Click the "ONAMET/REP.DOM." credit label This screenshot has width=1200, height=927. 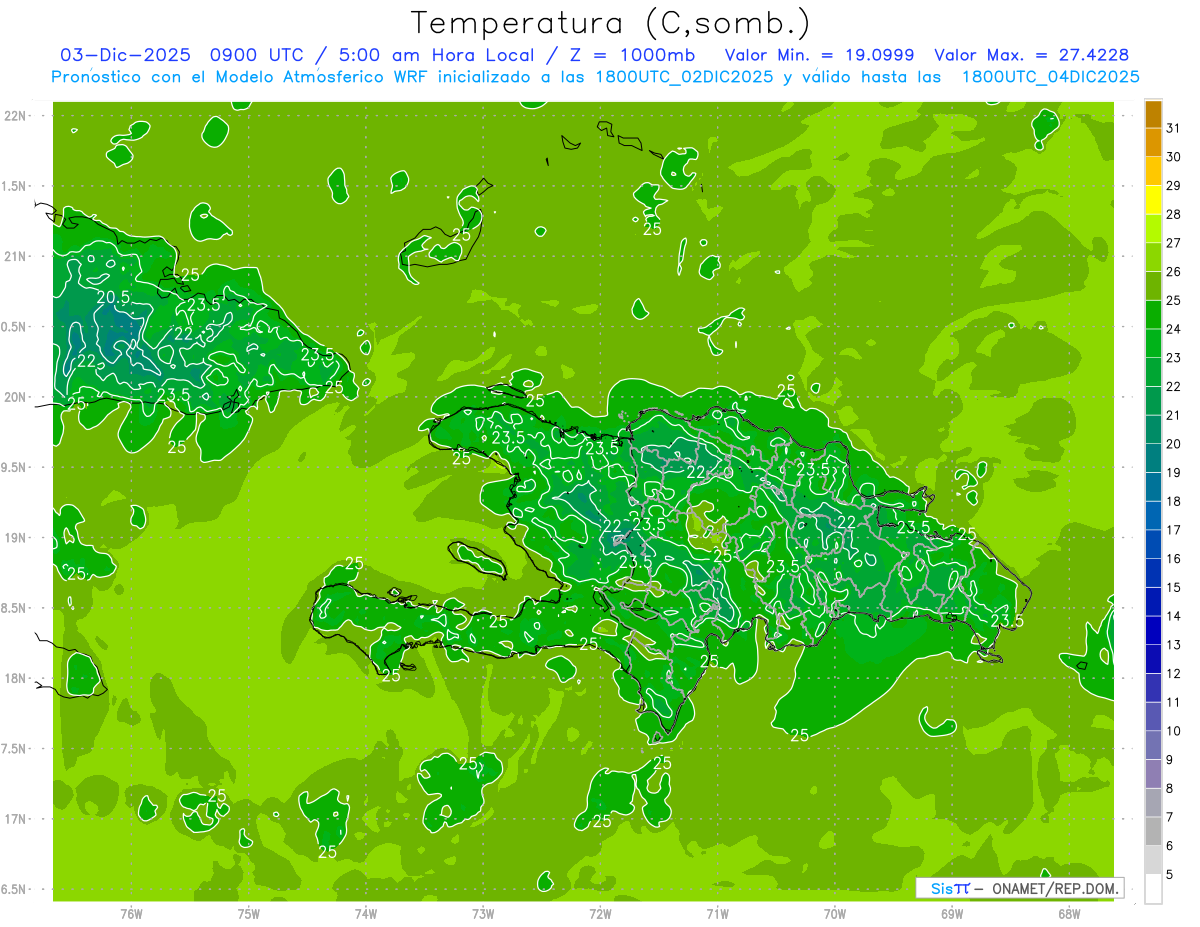(x=1055, y=888)
